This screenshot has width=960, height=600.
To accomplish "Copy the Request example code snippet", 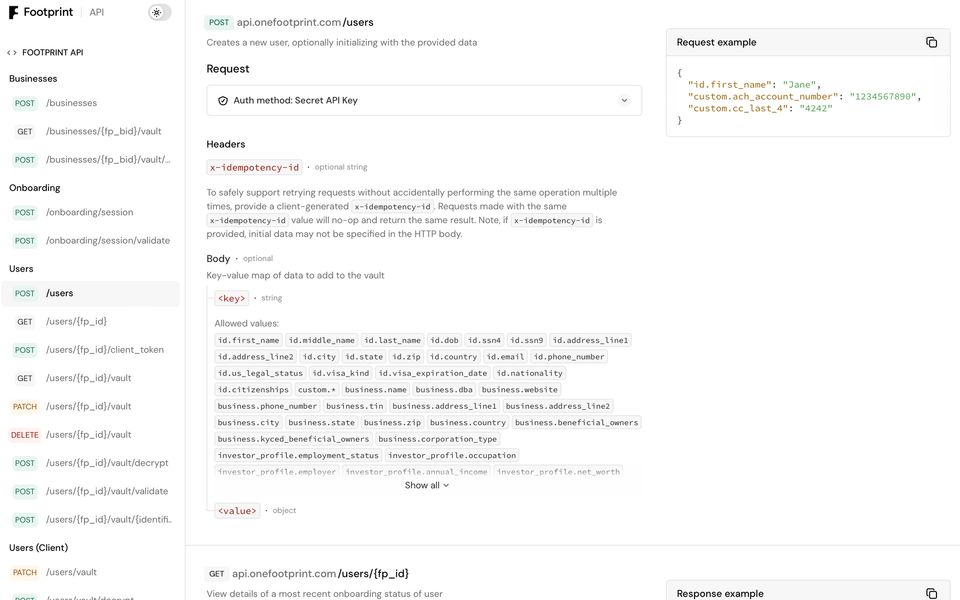I will coord(930,42).
